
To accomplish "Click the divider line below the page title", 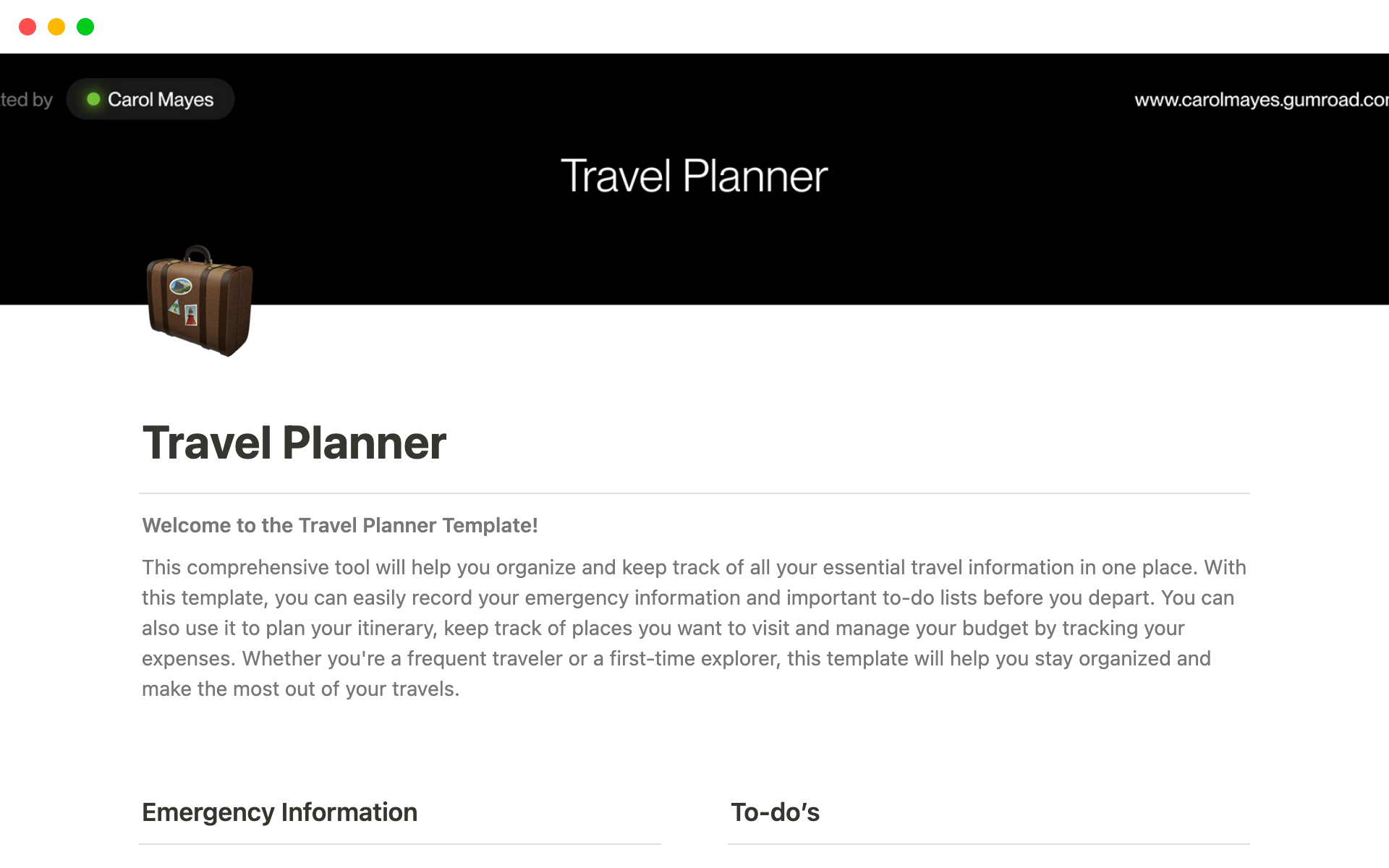I will 694,493.
